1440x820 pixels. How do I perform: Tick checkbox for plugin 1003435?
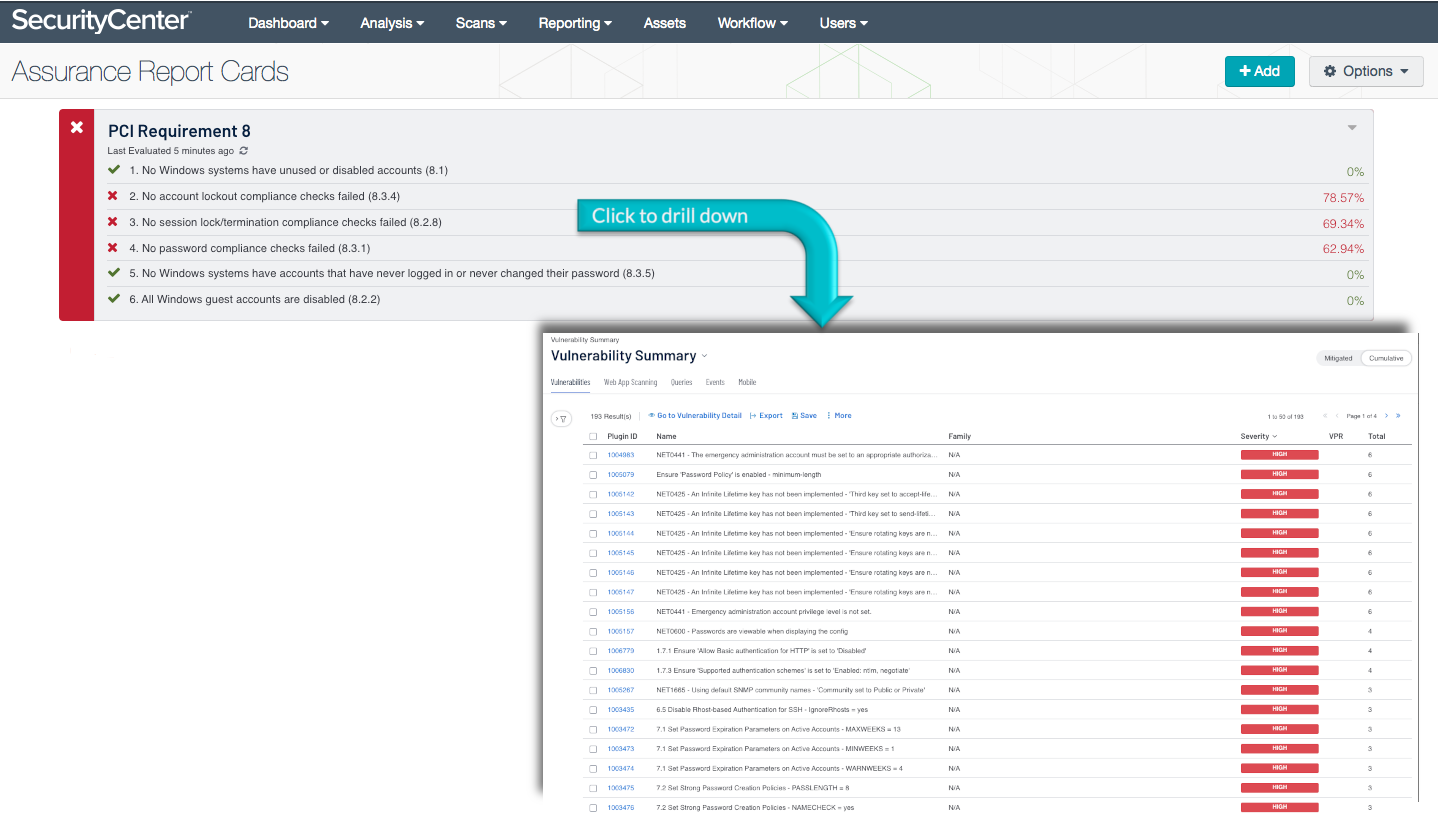(593, 710)
